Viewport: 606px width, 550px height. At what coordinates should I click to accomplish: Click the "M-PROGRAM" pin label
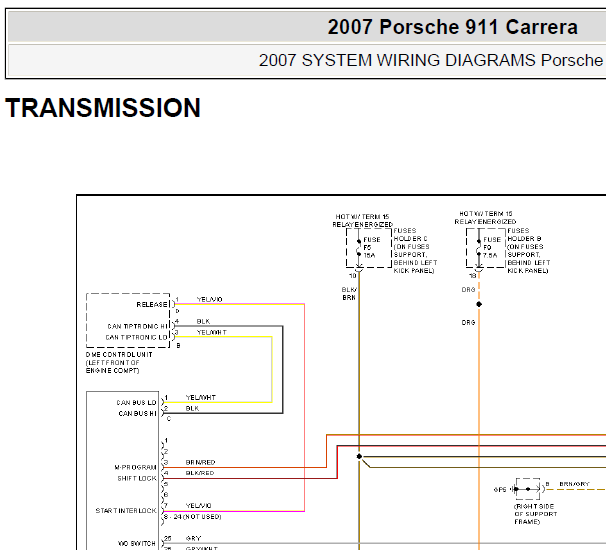click(135, 467)
